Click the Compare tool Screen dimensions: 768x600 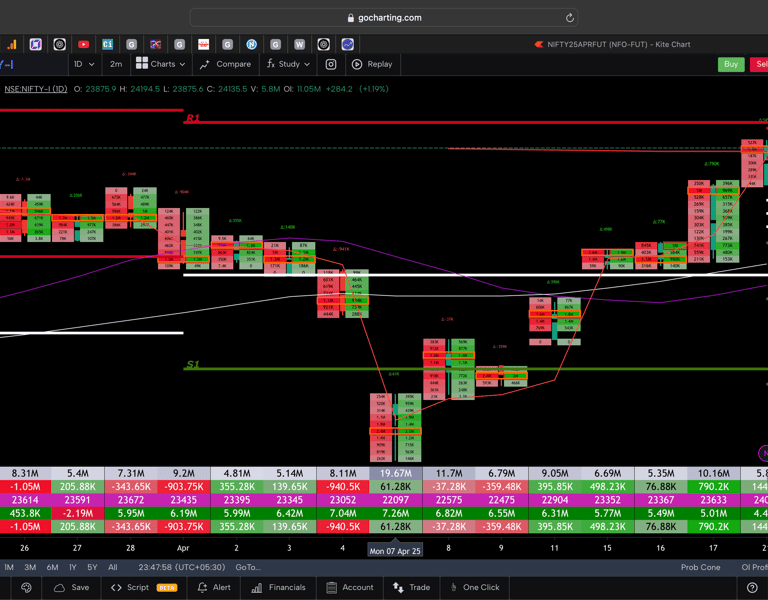225,64
